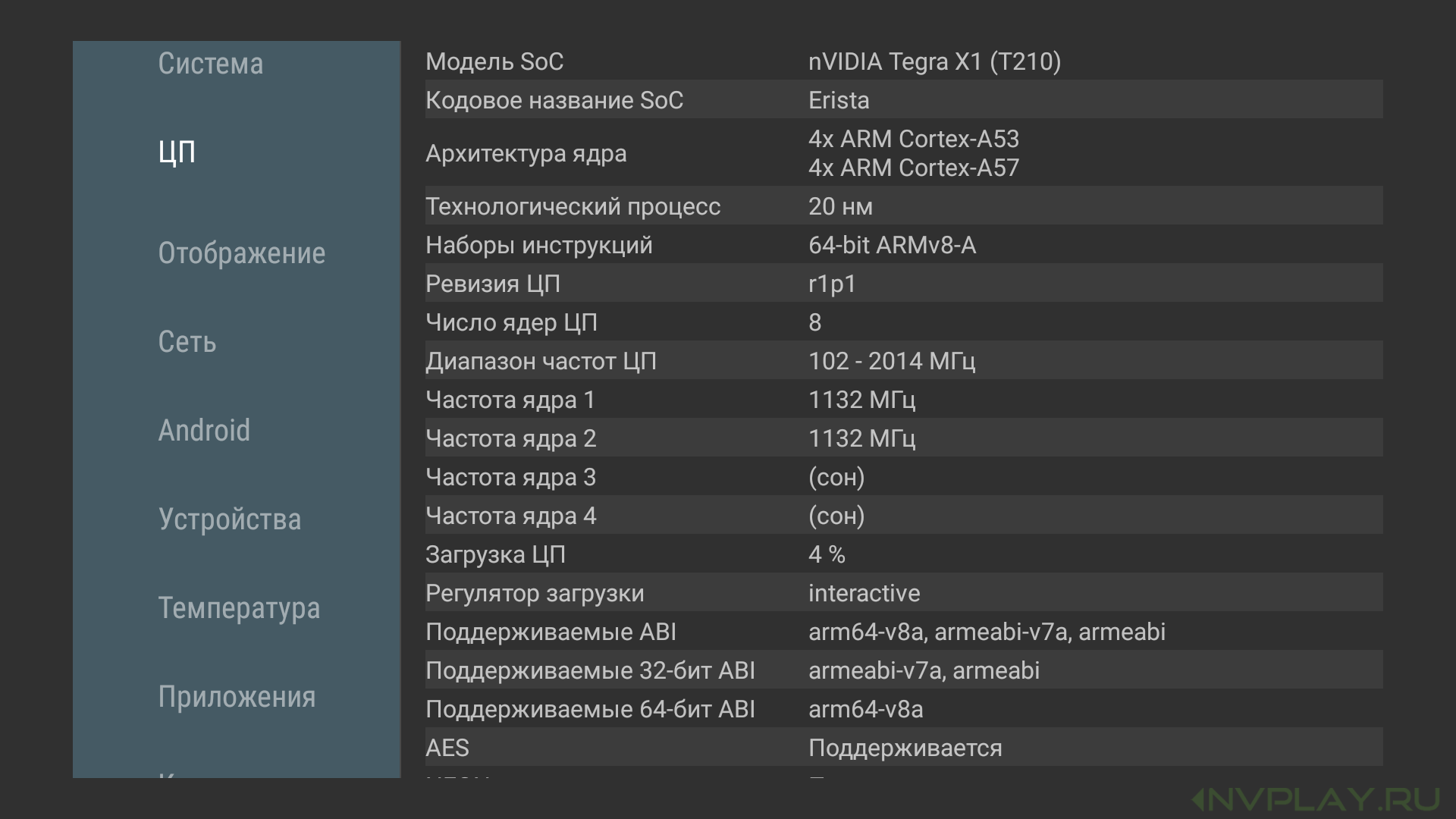Screen dimensions: 1456x819
Task: Open the Температура section
Action: pos(239,608)
